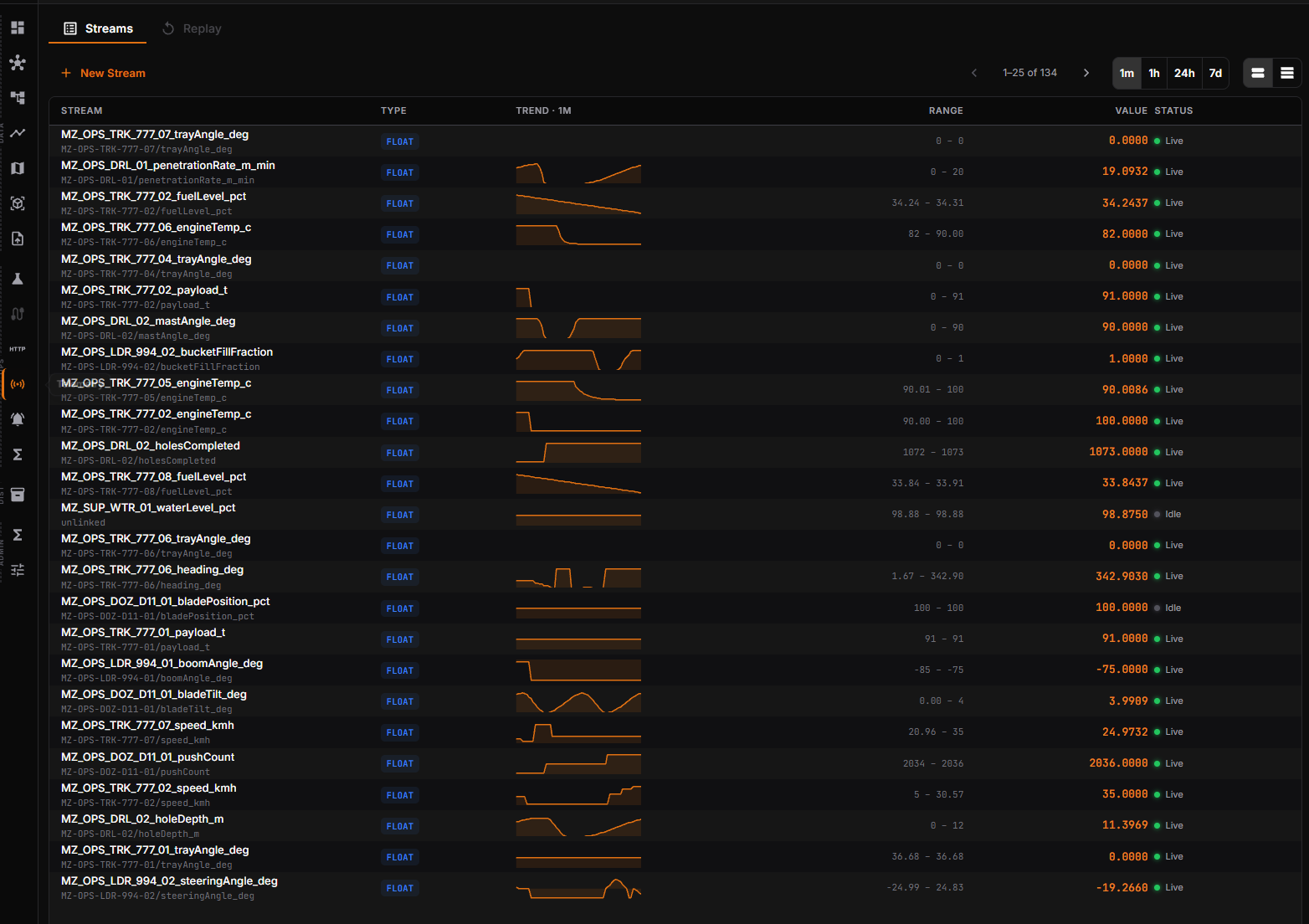Click Live status of MZ_OPS_TRK_777_01_trayAngle_deg
The image size is (1309, 924).
click(1168, 856)
